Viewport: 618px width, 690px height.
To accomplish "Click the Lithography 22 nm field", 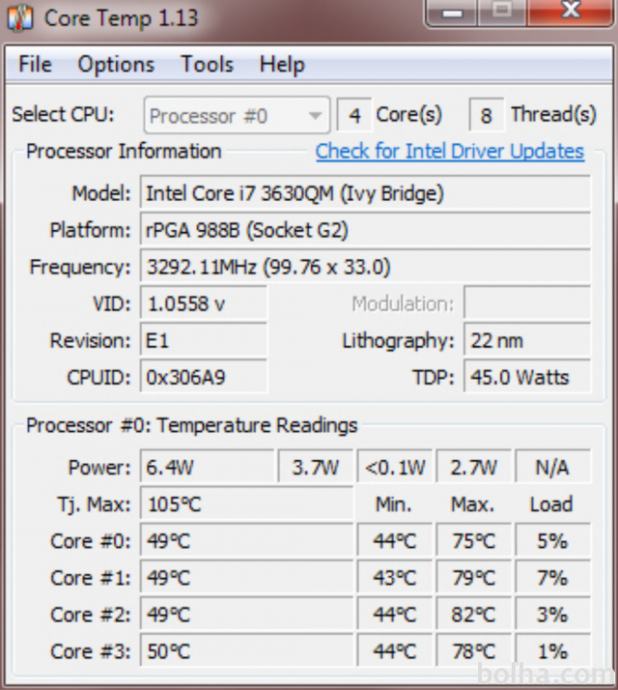I will click(x=527, y=341).
